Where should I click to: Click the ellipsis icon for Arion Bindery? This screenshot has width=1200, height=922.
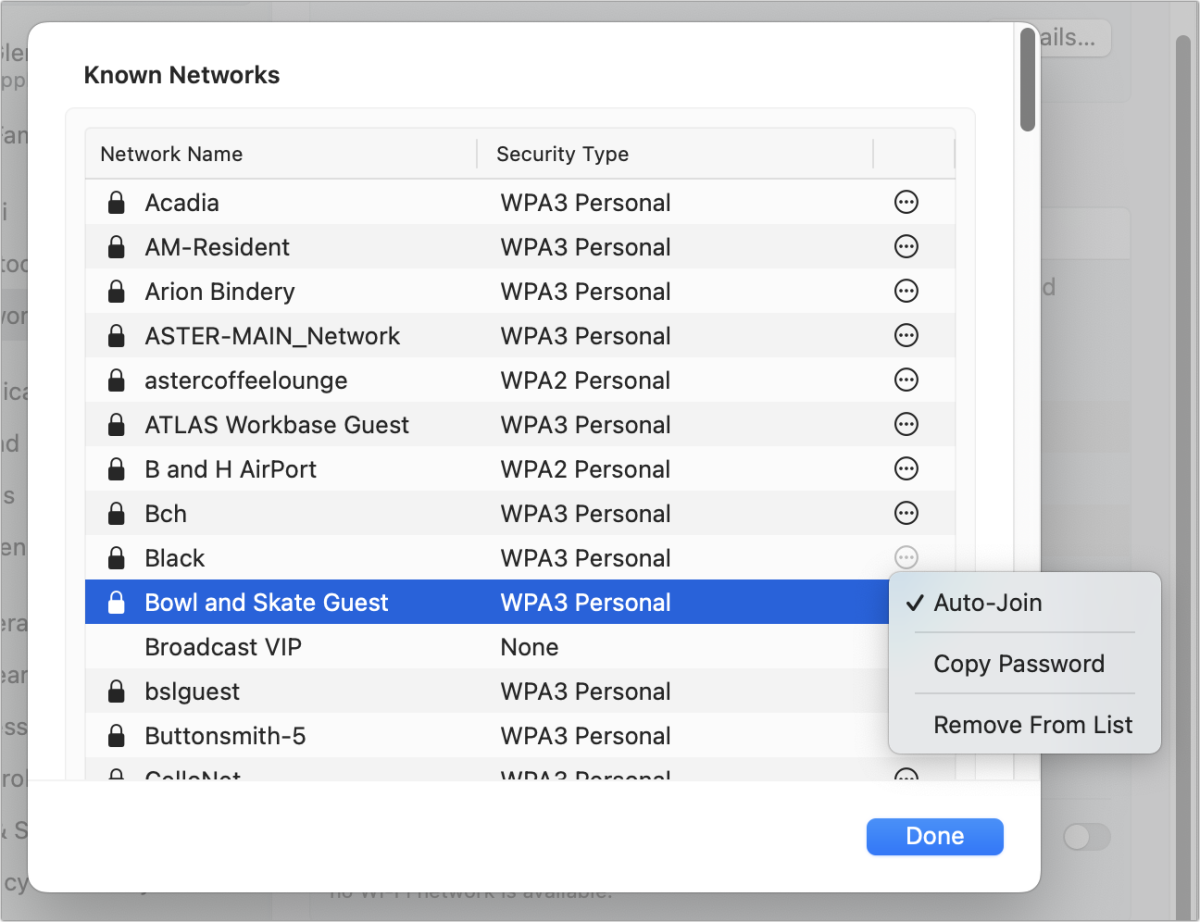pyautogui.click(x=906, y=291)
